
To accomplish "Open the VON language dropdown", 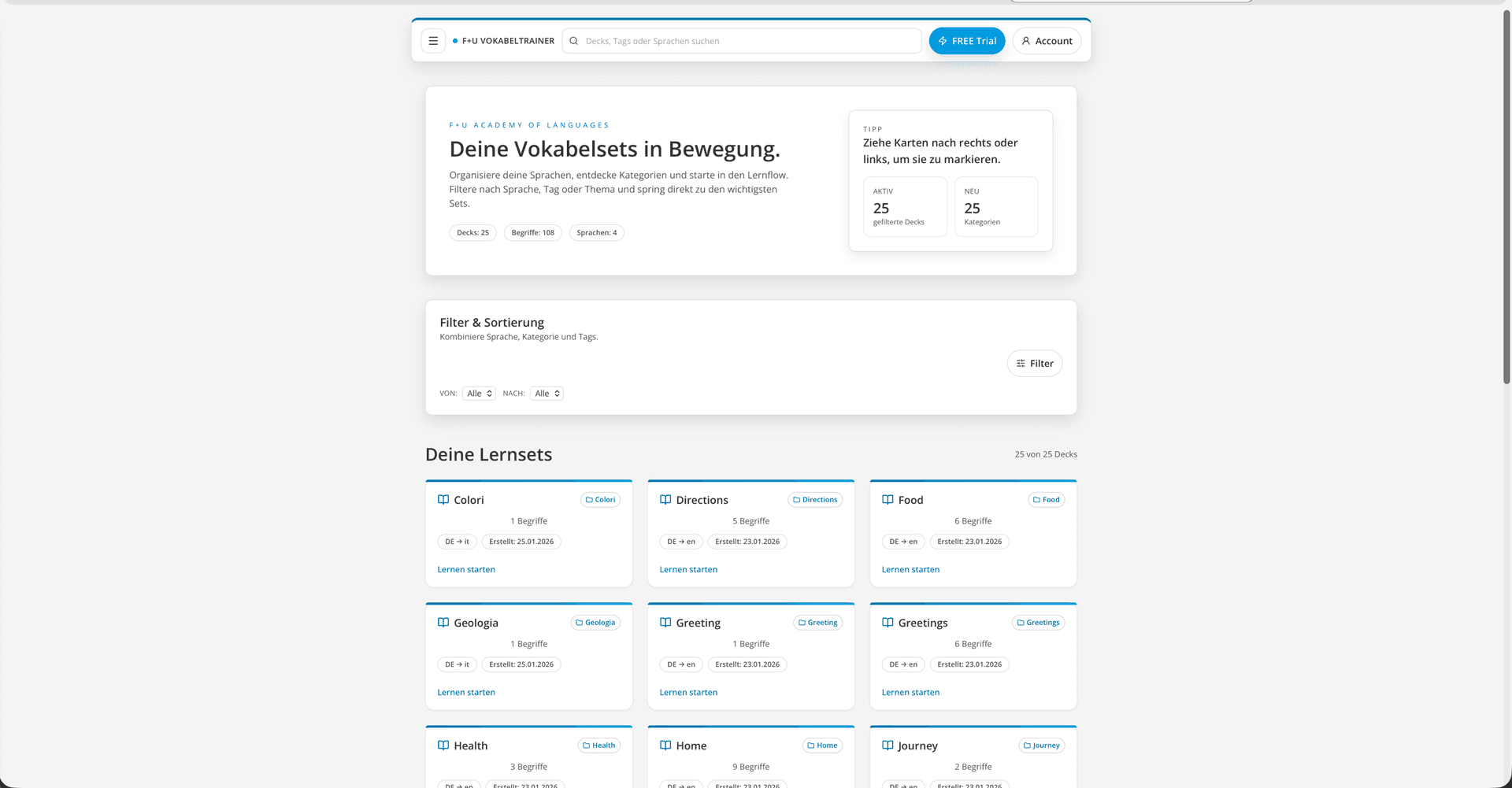I will point(478,393).
